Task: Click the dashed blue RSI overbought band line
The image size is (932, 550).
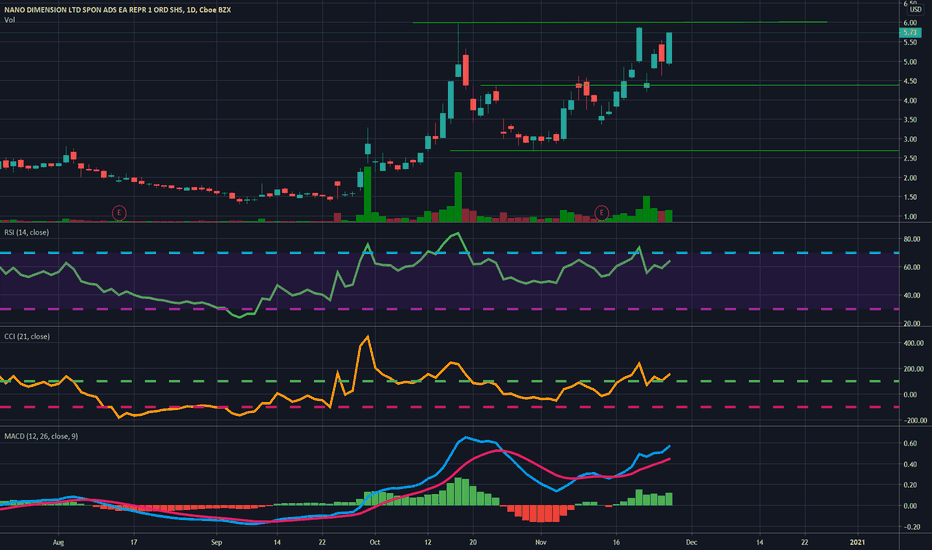Action: coord(449,253)
